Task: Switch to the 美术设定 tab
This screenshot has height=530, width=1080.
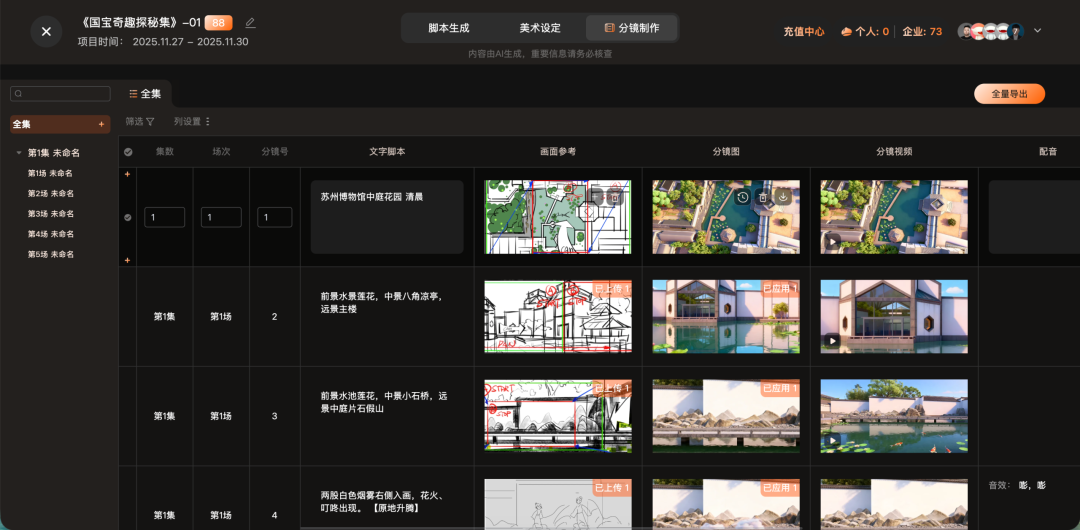Action: click(x=540, y=28)
